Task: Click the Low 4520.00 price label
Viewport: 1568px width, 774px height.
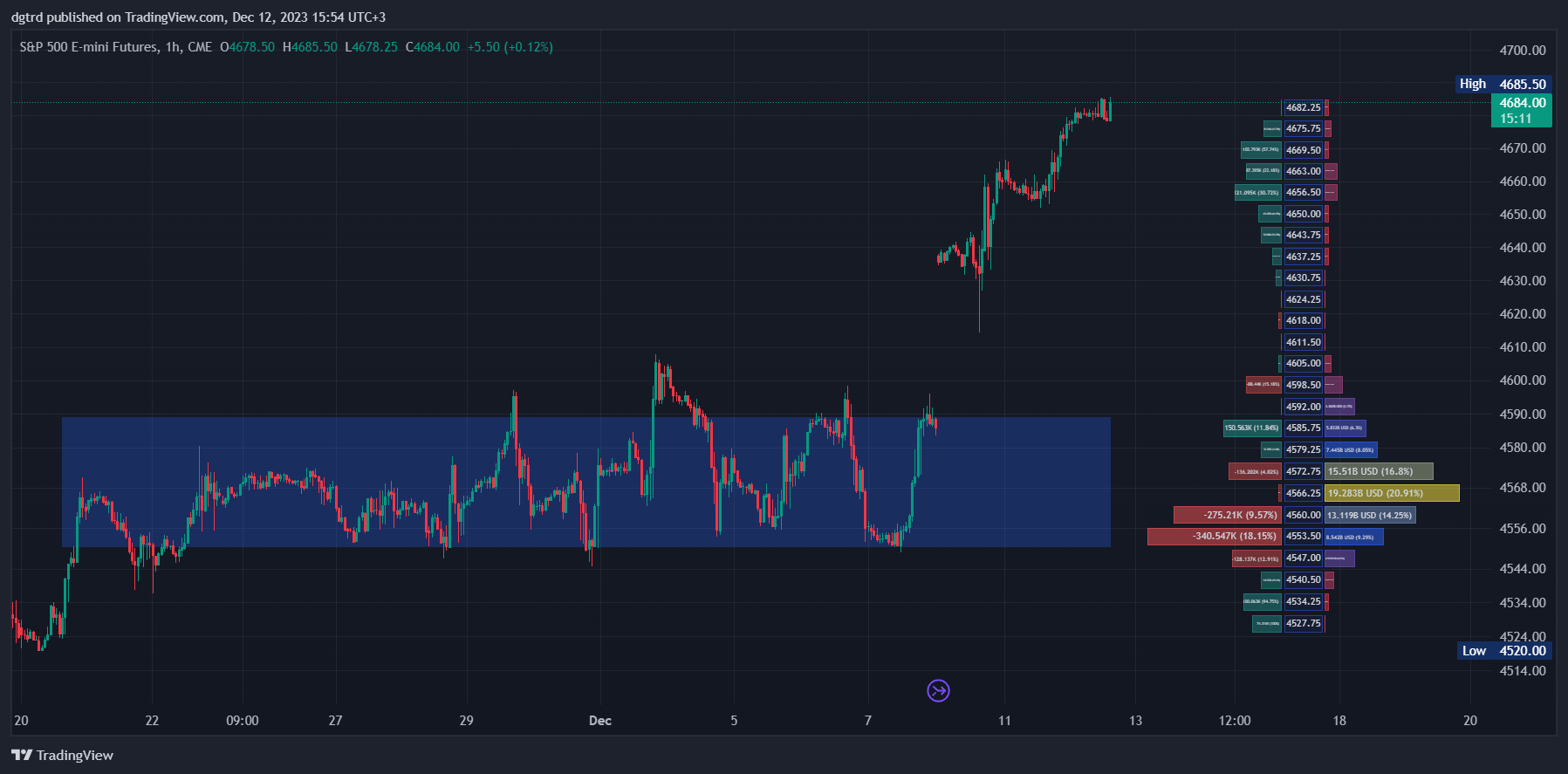Action: [x=1504, y=650]
